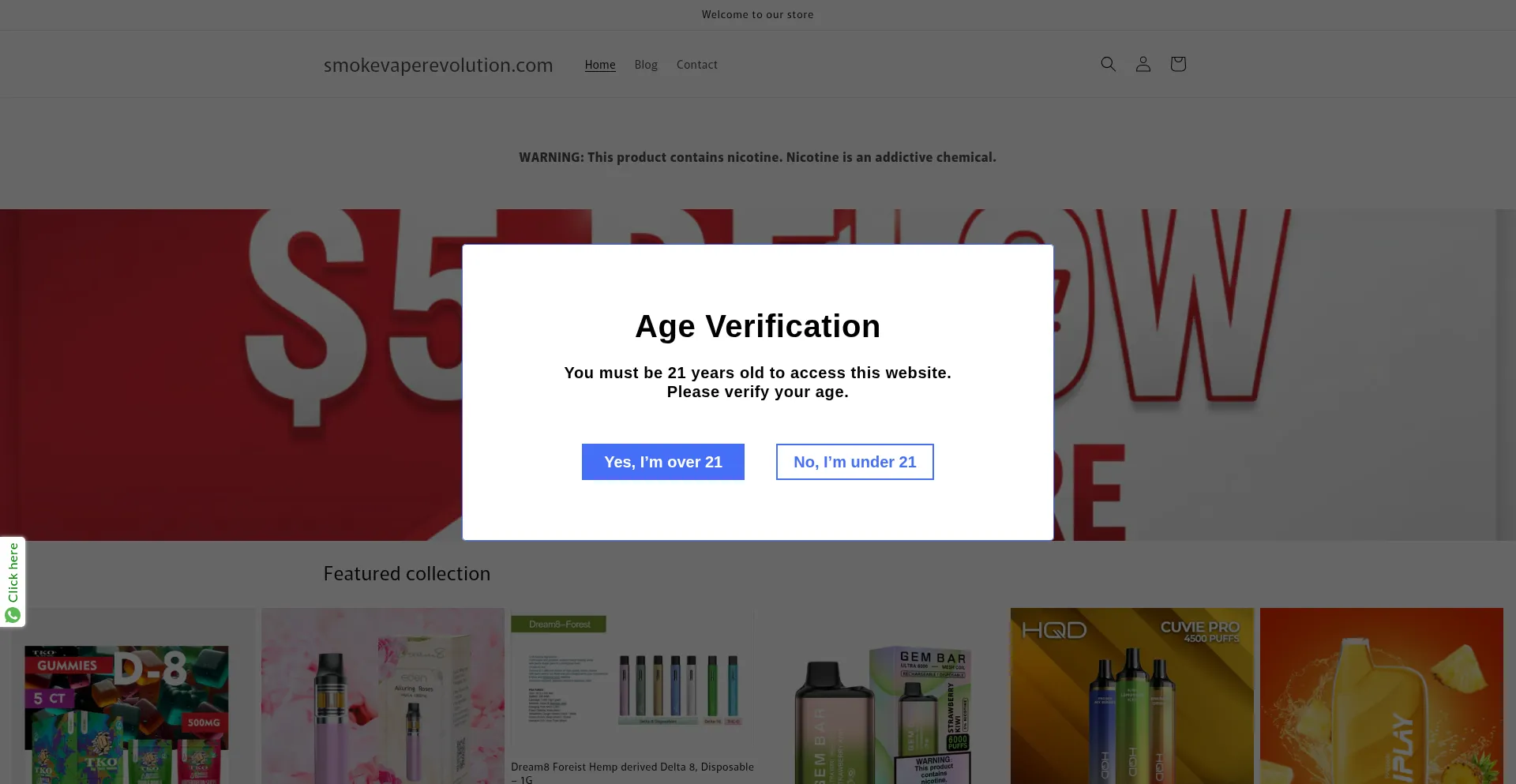Click the "Click here" WhatsApp side tab
Viewport: 1516px width, 784px height.
click(x=13, y=573)
